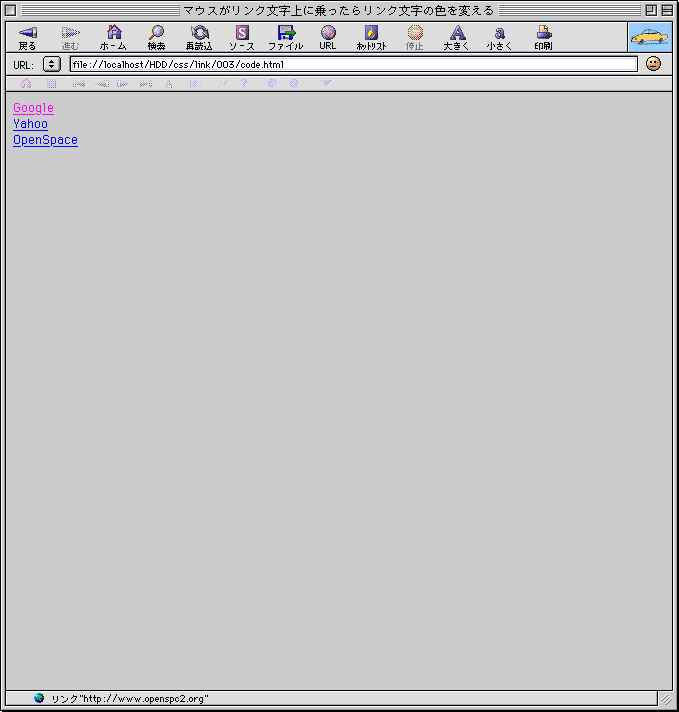The image size is (679, 712).
Task: Click the next-page arrow in link toolbar
Action: coord(123,84)
